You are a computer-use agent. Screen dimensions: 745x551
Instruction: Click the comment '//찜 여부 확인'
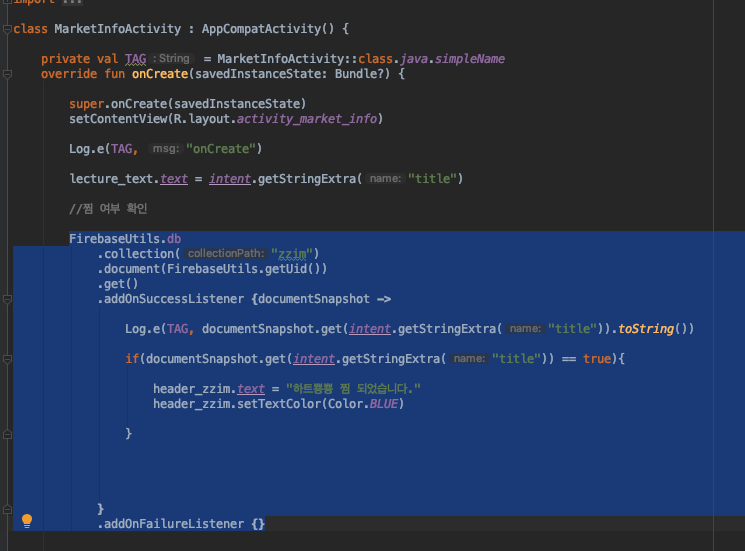[x=108, y=209]
